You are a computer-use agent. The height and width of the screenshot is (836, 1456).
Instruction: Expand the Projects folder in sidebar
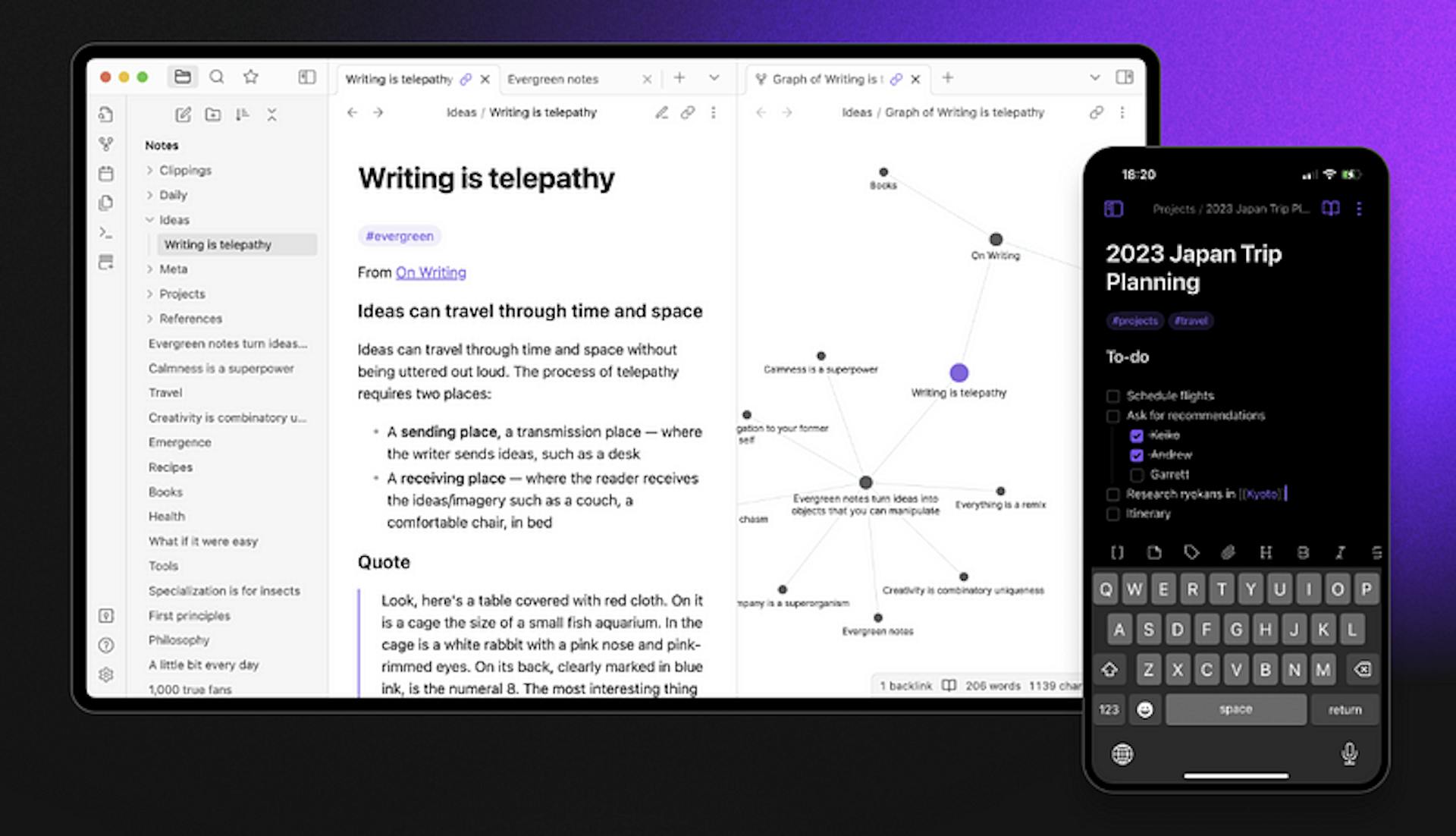150,293
